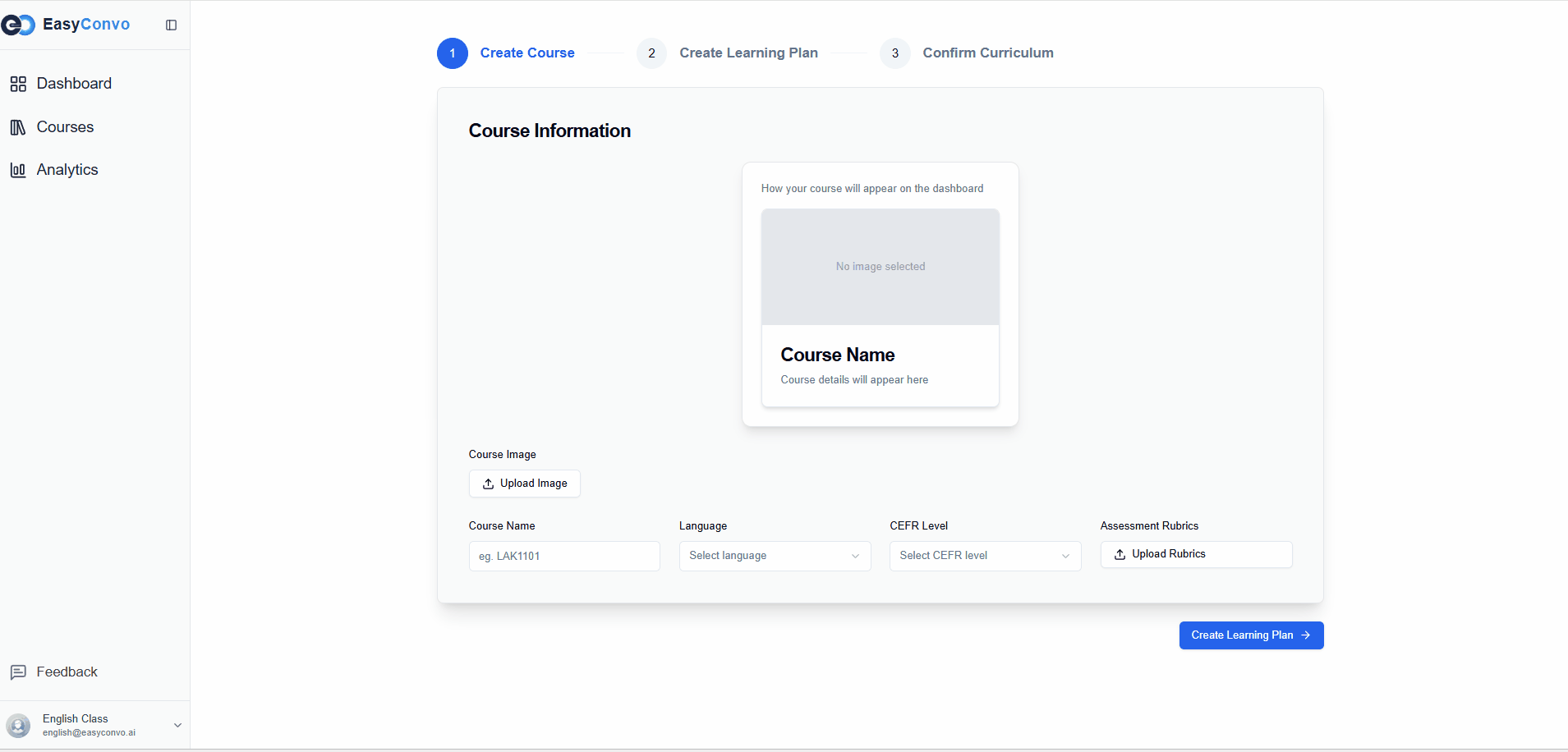
Task: Click the Create Course step label
Action: (x=526, y=53)
